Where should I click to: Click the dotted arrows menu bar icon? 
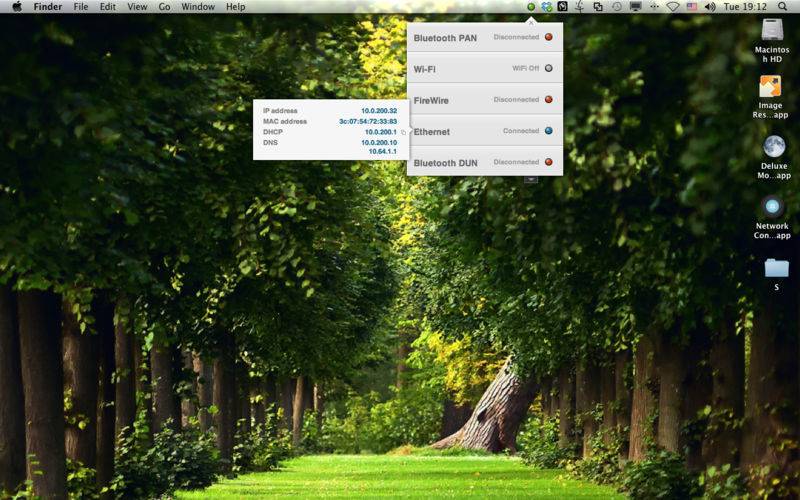click(x=654, y=7)
